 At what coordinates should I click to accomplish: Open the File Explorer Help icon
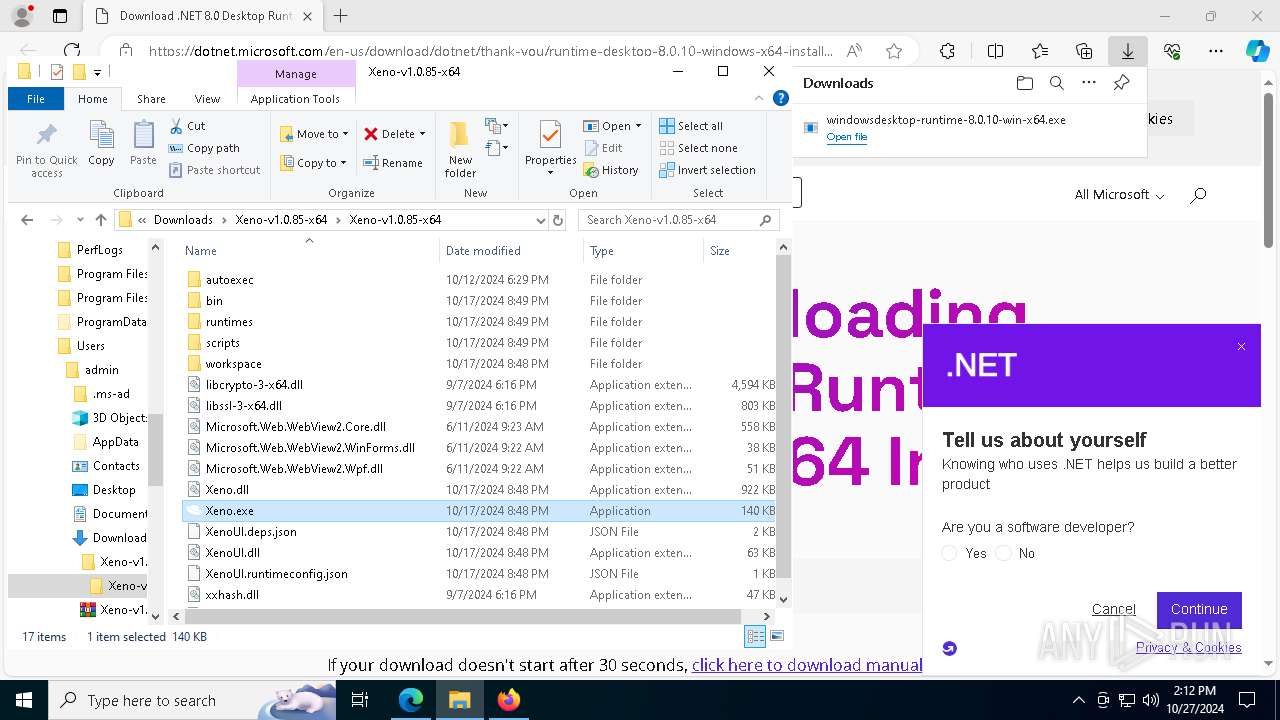click(781, 98)
